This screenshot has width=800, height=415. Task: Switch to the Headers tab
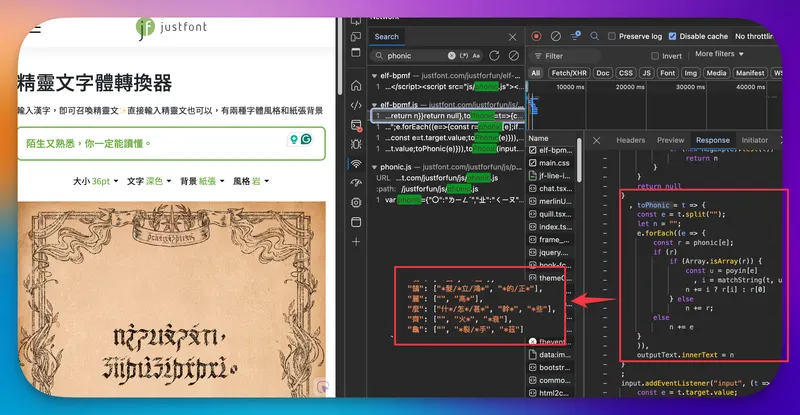tap(631, 140)
